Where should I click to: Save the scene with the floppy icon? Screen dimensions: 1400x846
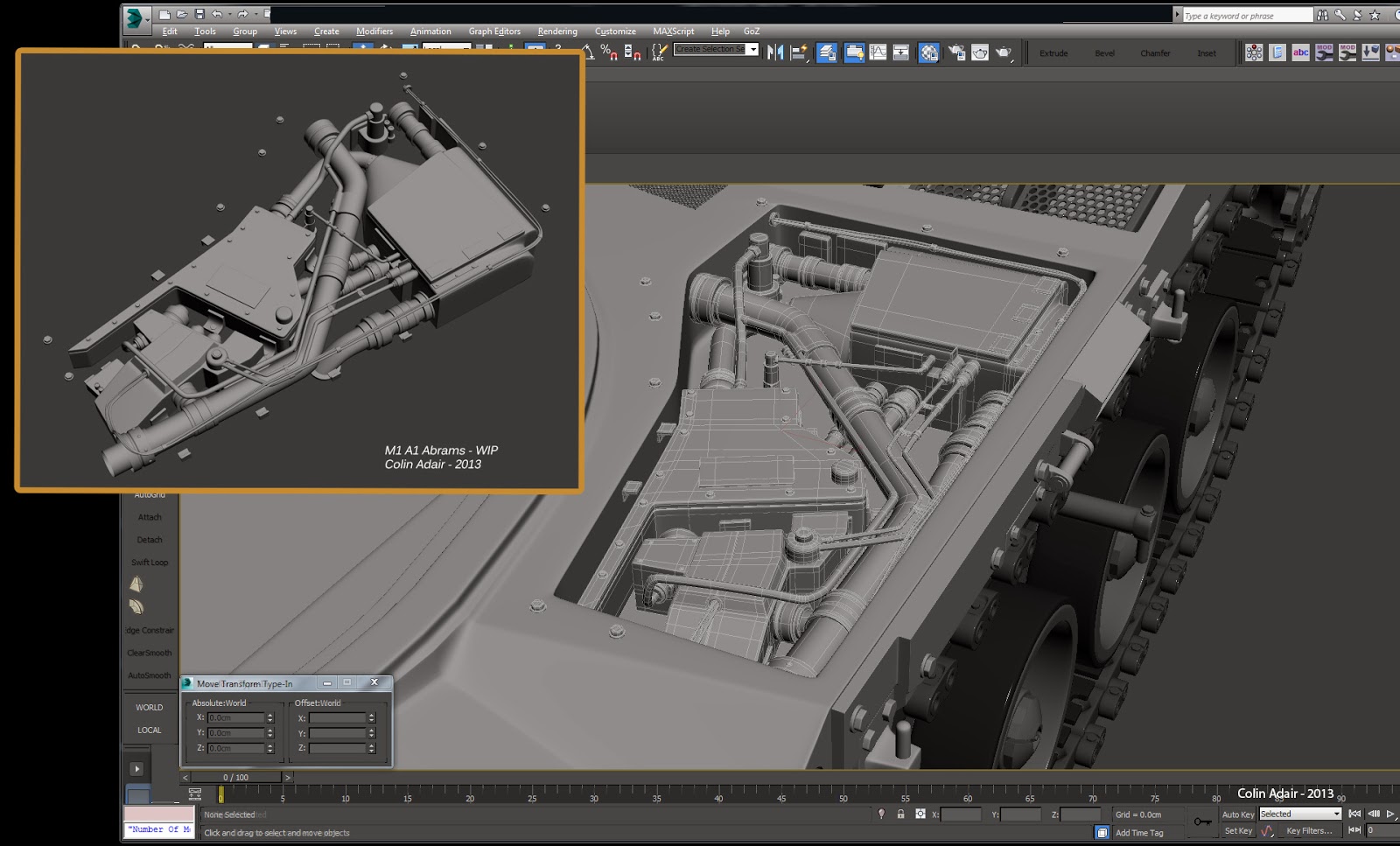(x=199, y=15)
